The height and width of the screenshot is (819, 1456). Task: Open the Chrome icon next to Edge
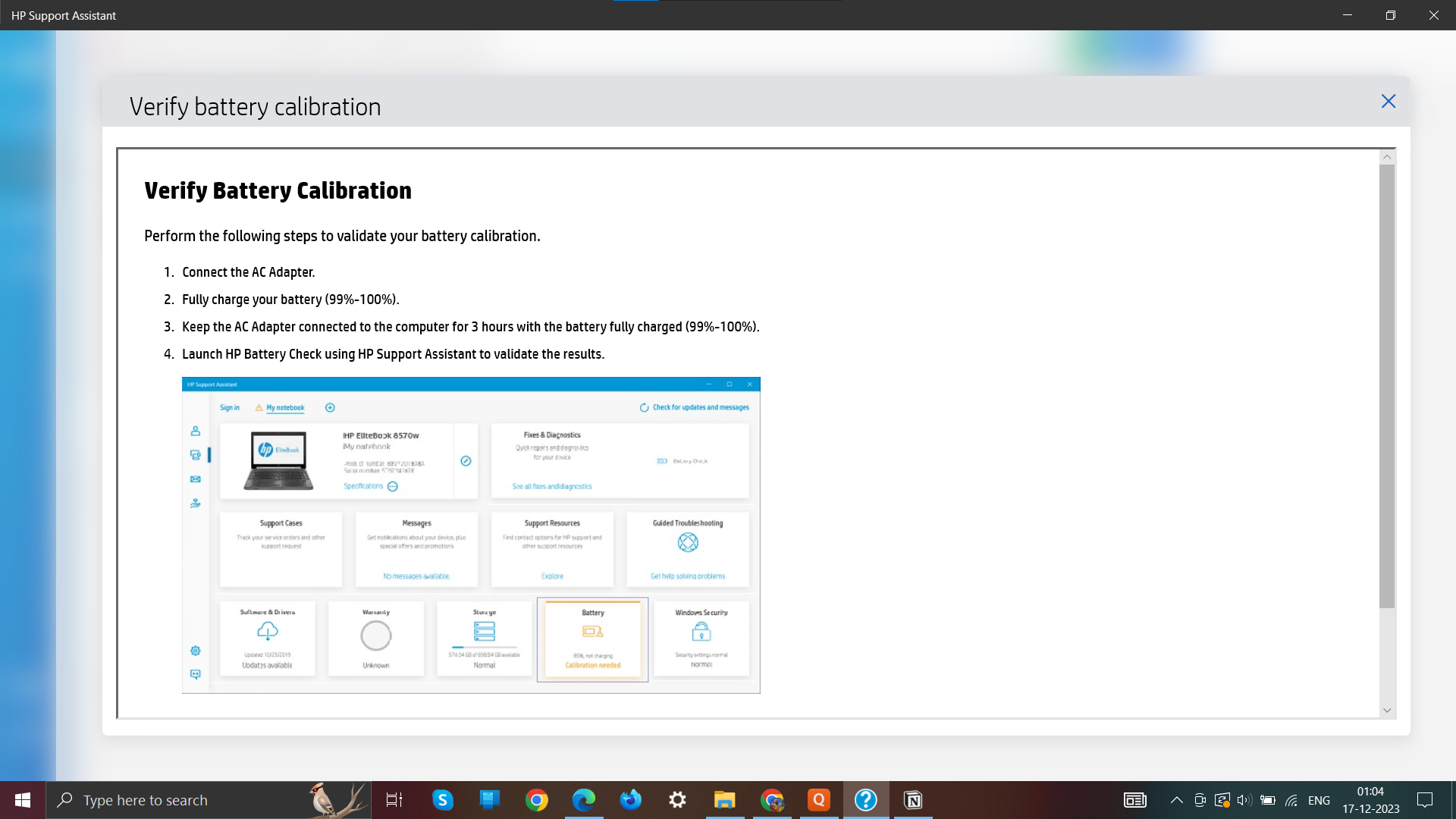pyautogui.click(x=537, y=800)
